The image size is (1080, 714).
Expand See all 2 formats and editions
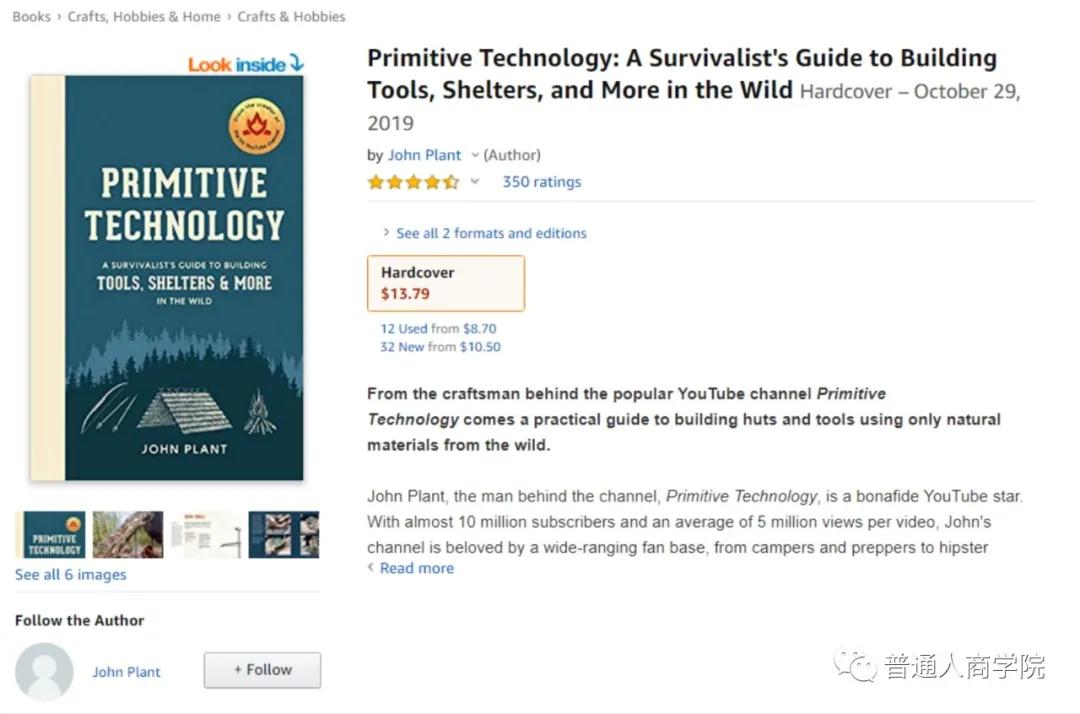(x=490, y=233)
